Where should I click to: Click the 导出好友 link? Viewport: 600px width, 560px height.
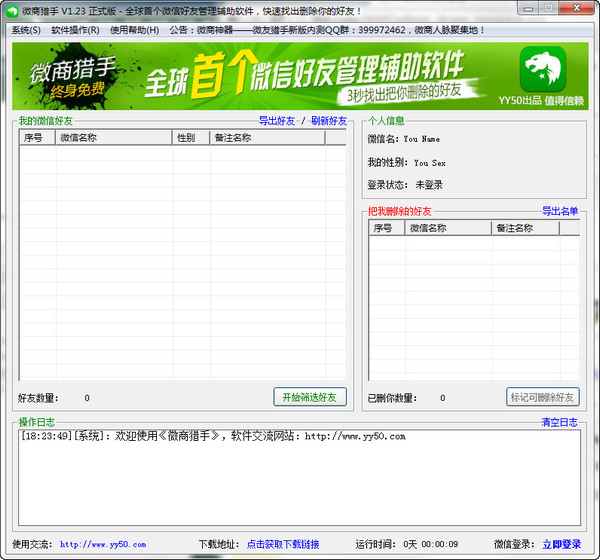coord(277,121)
